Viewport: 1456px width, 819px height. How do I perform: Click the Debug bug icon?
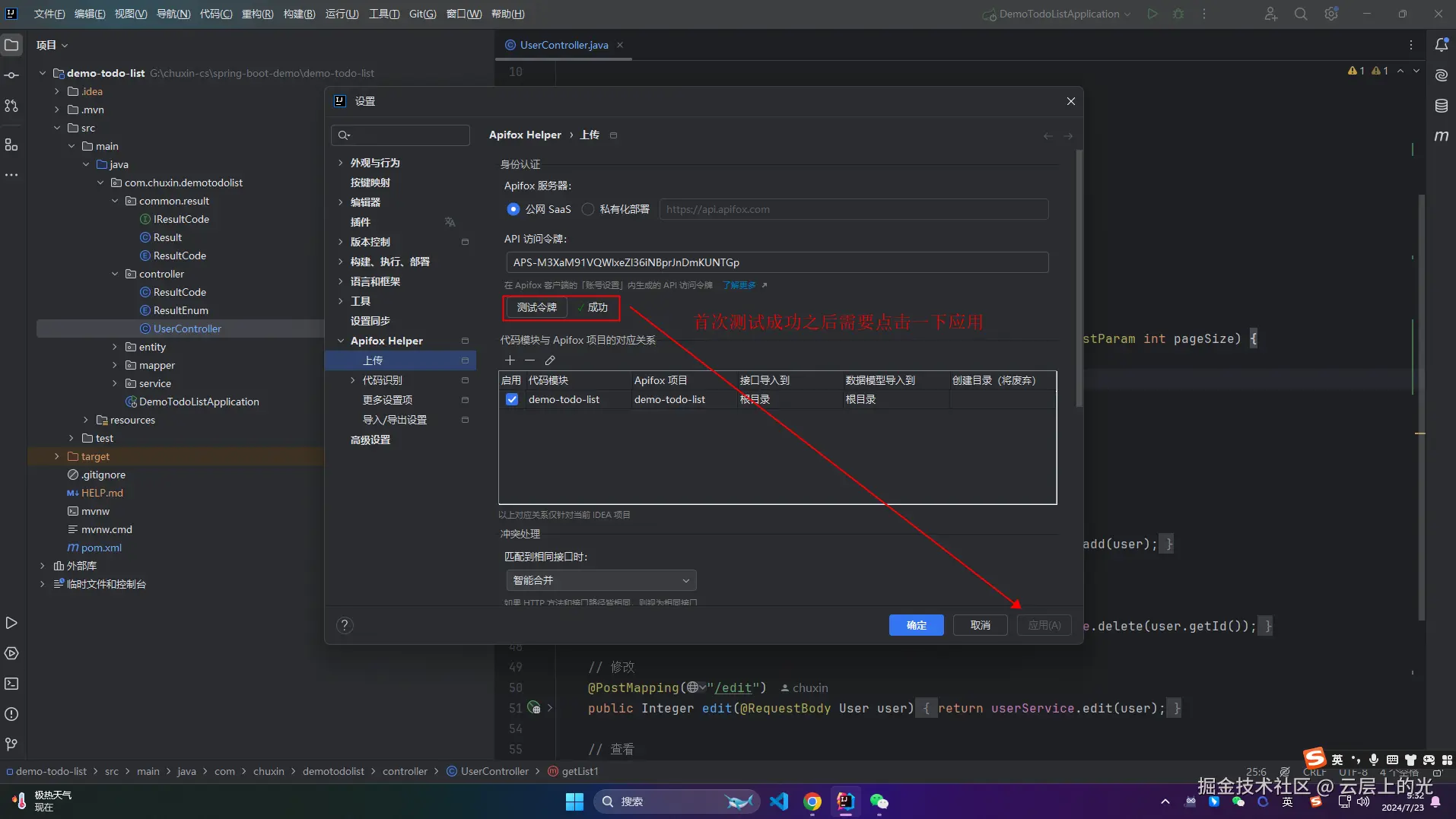point(1178,14)
